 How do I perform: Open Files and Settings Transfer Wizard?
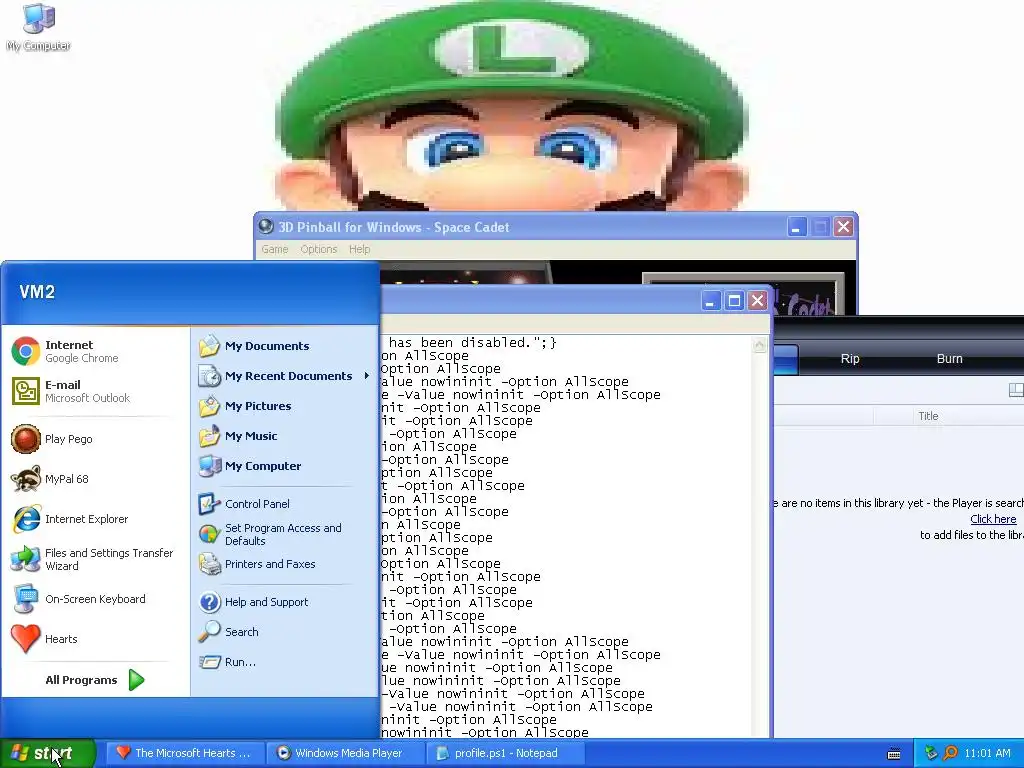tap(95, 559)
